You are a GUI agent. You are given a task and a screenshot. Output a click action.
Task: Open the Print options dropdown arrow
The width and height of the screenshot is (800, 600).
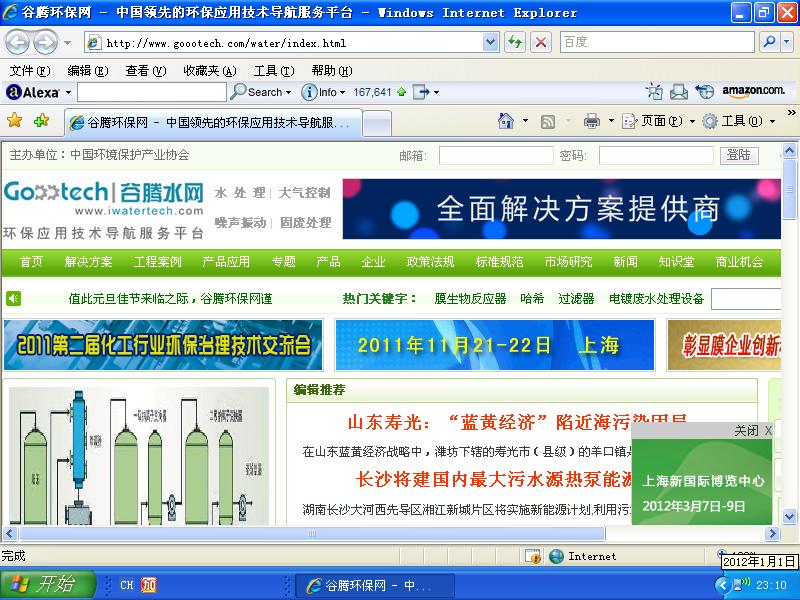pyautogui.click(x=611, y=121)
